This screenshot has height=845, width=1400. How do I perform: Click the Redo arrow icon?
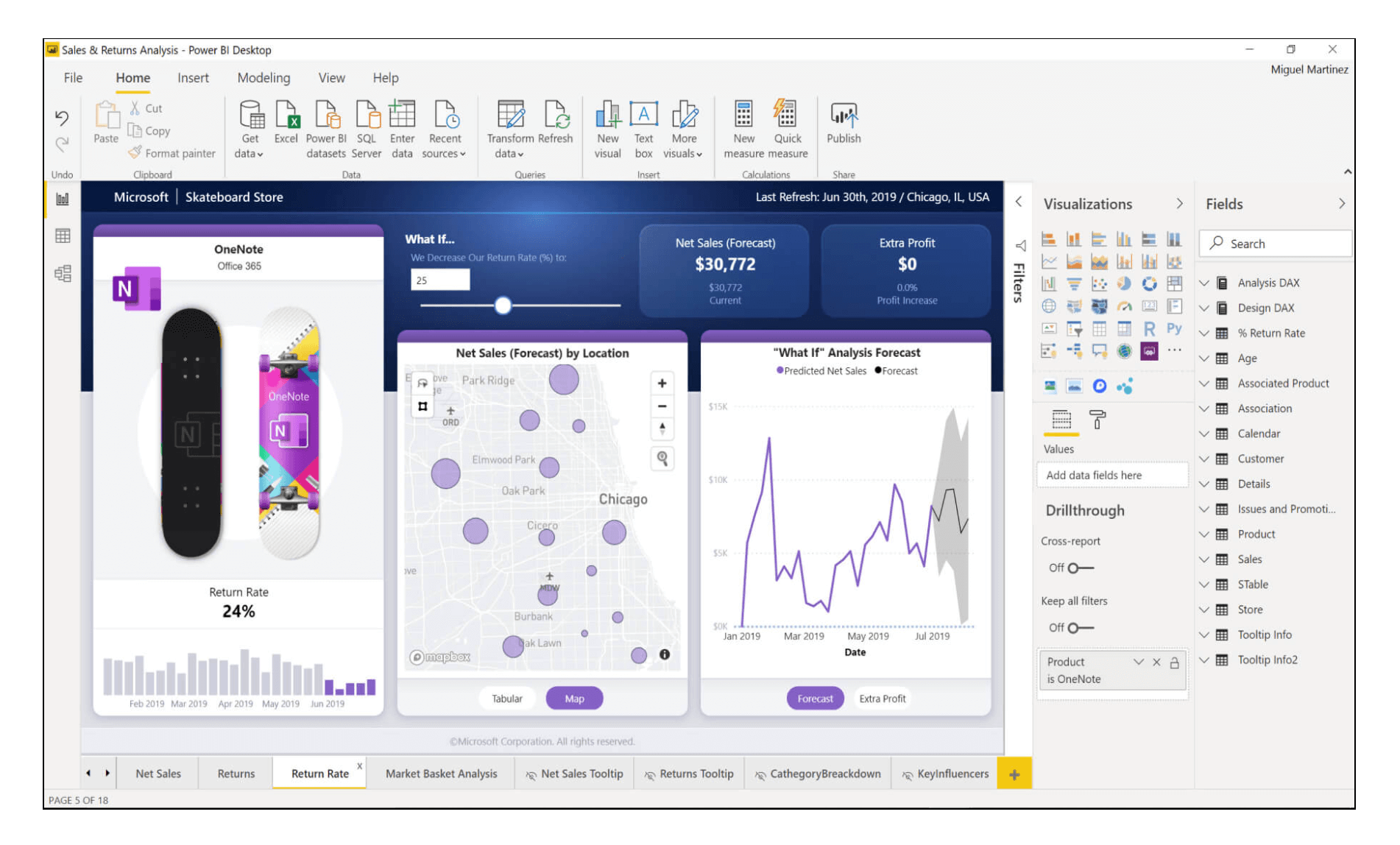(62, 144)
